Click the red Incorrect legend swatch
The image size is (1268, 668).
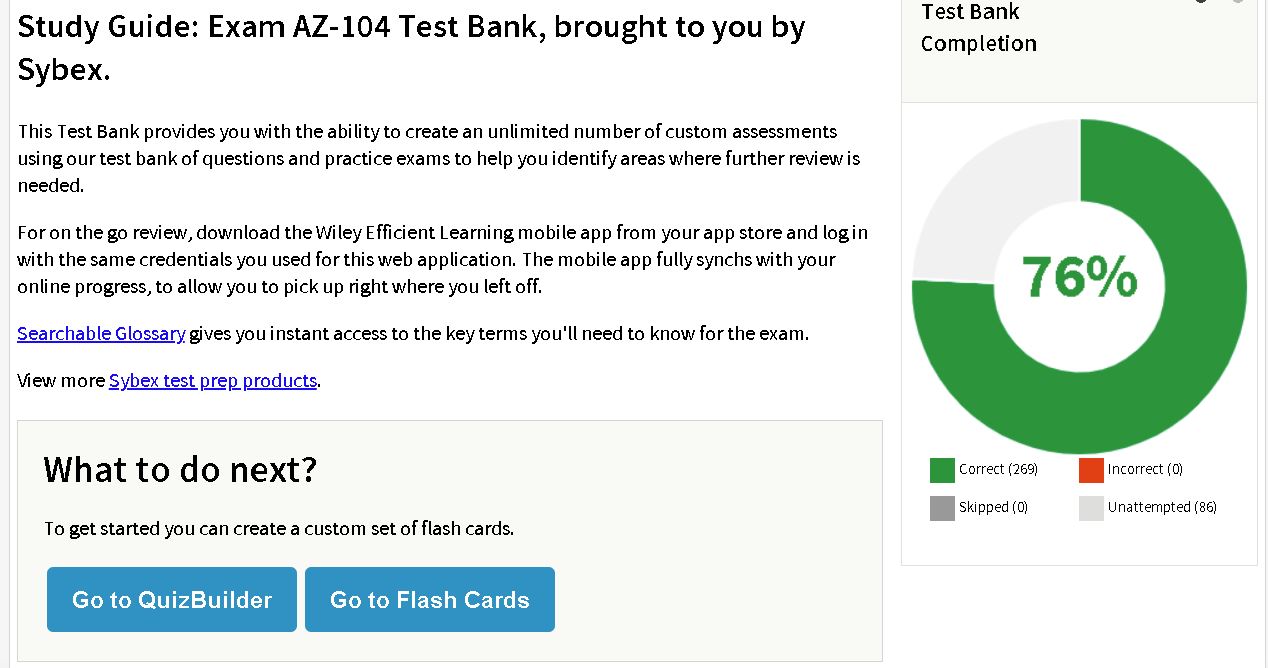tap(1091, 470)
